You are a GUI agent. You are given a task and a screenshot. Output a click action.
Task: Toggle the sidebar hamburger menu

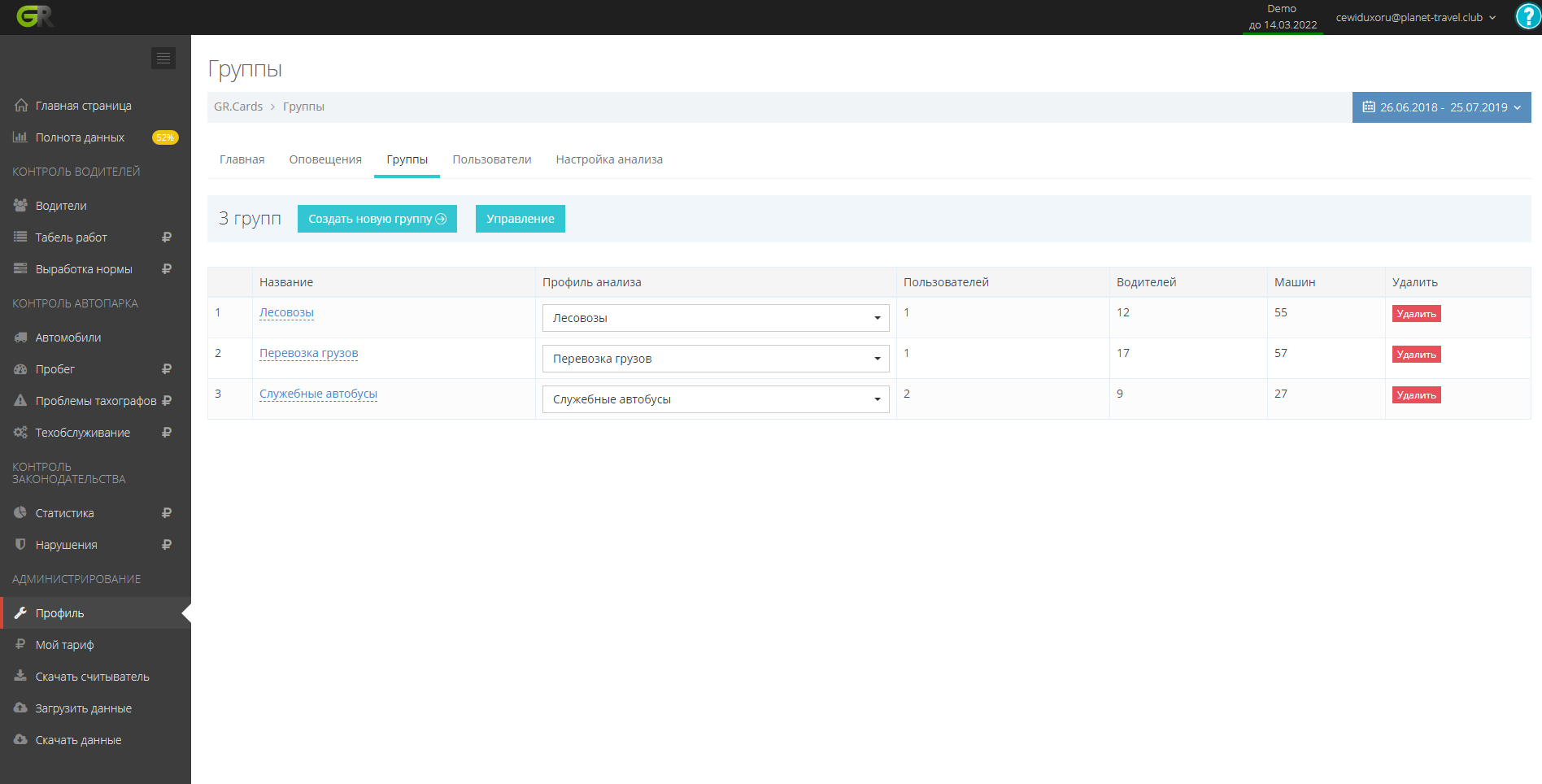163,58
